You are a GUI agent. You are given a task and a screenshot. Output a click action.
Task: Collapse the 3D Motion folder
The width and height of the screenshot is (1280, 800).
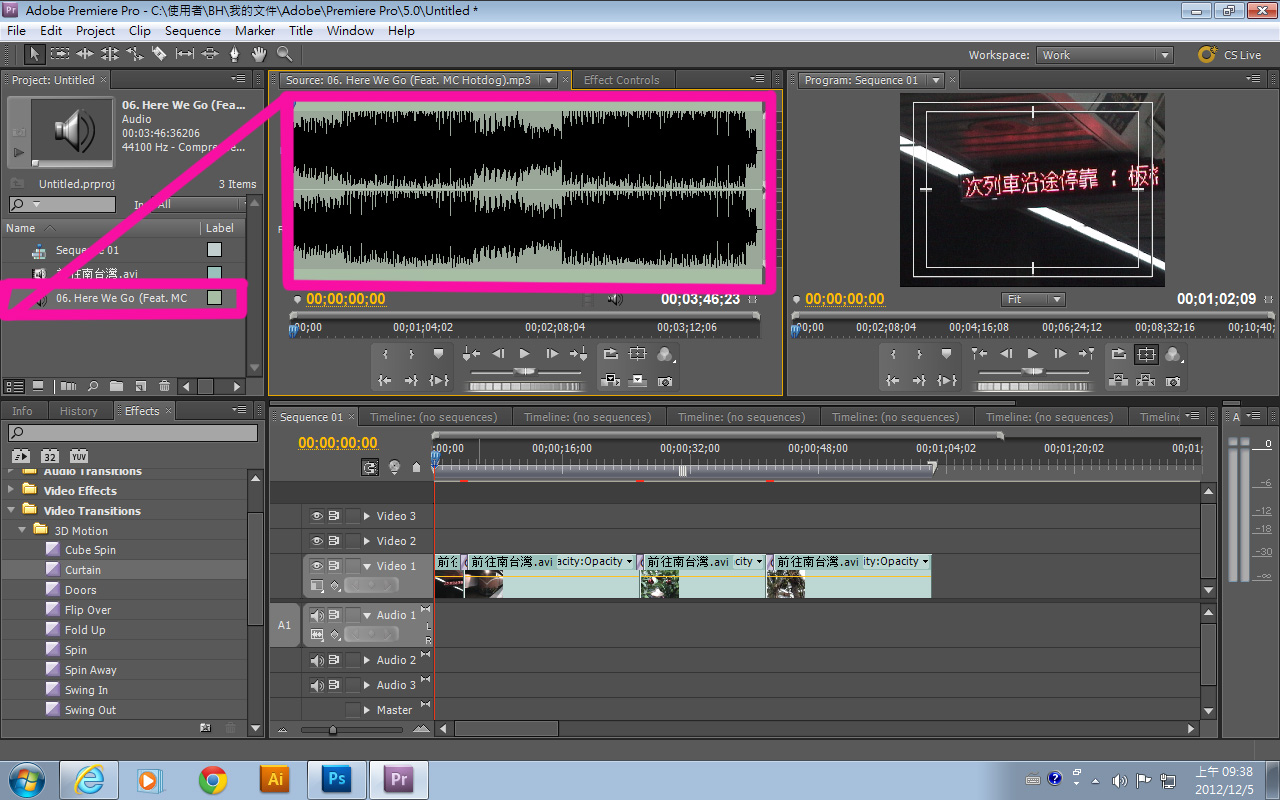click(23, 530)
